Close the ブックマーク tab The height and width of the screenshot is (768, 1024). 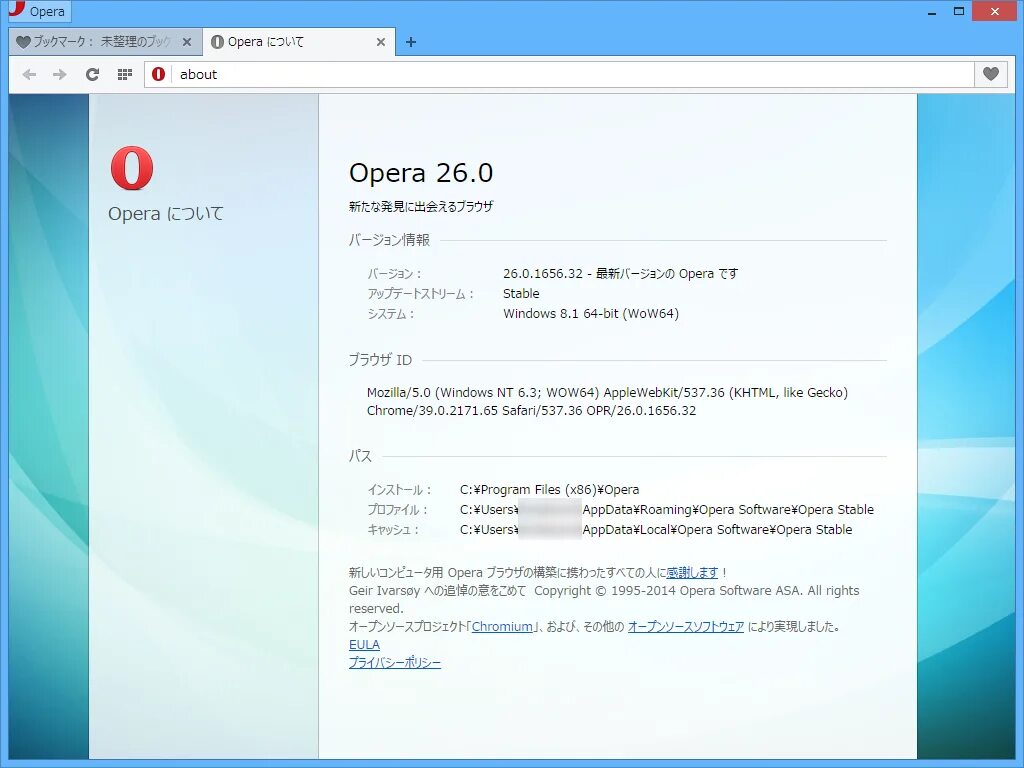coord(187,42)
